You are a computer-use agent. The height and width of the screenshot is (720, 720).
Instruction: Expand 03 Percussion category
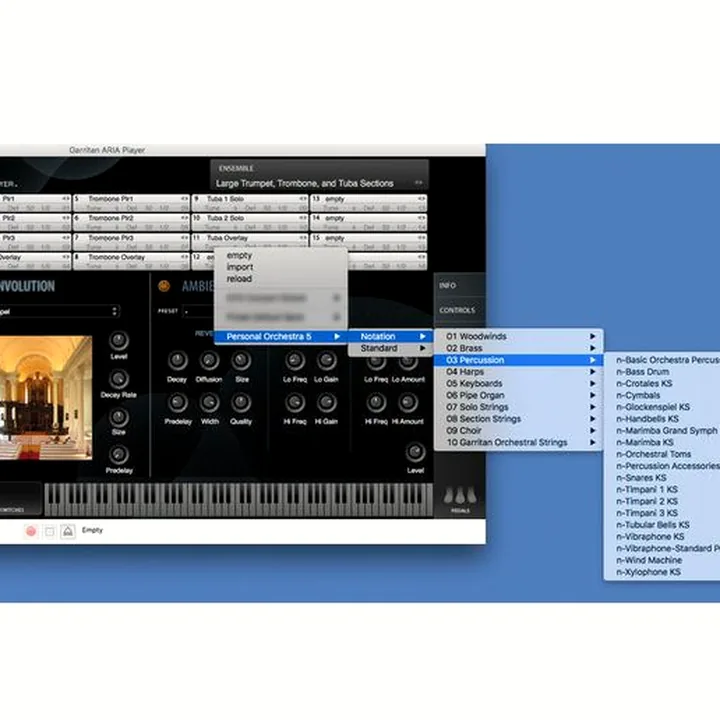(518, 360)
